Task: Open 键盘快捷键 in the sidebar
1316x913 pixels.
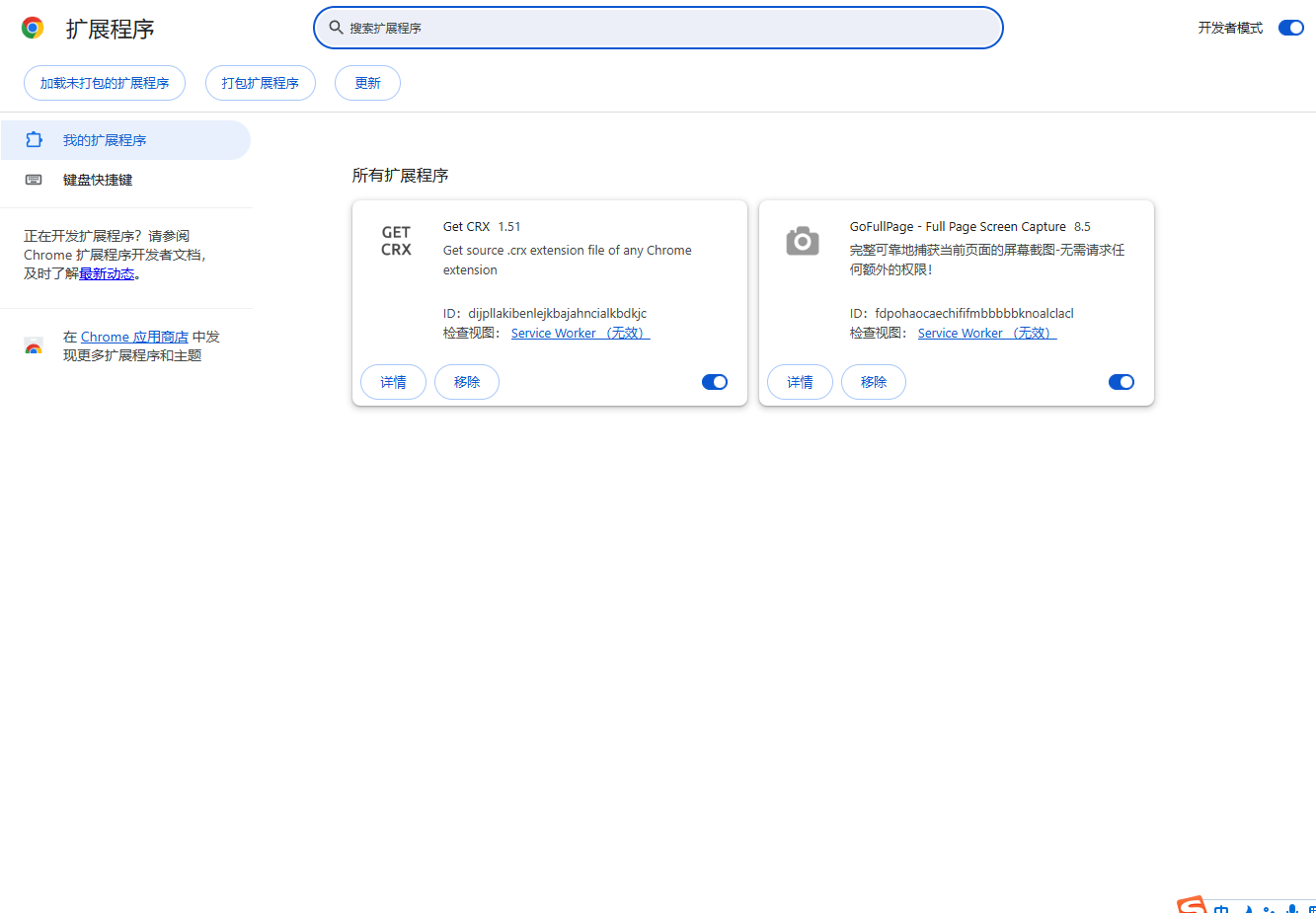Action: pyautogui.click(x=97, y=180)
